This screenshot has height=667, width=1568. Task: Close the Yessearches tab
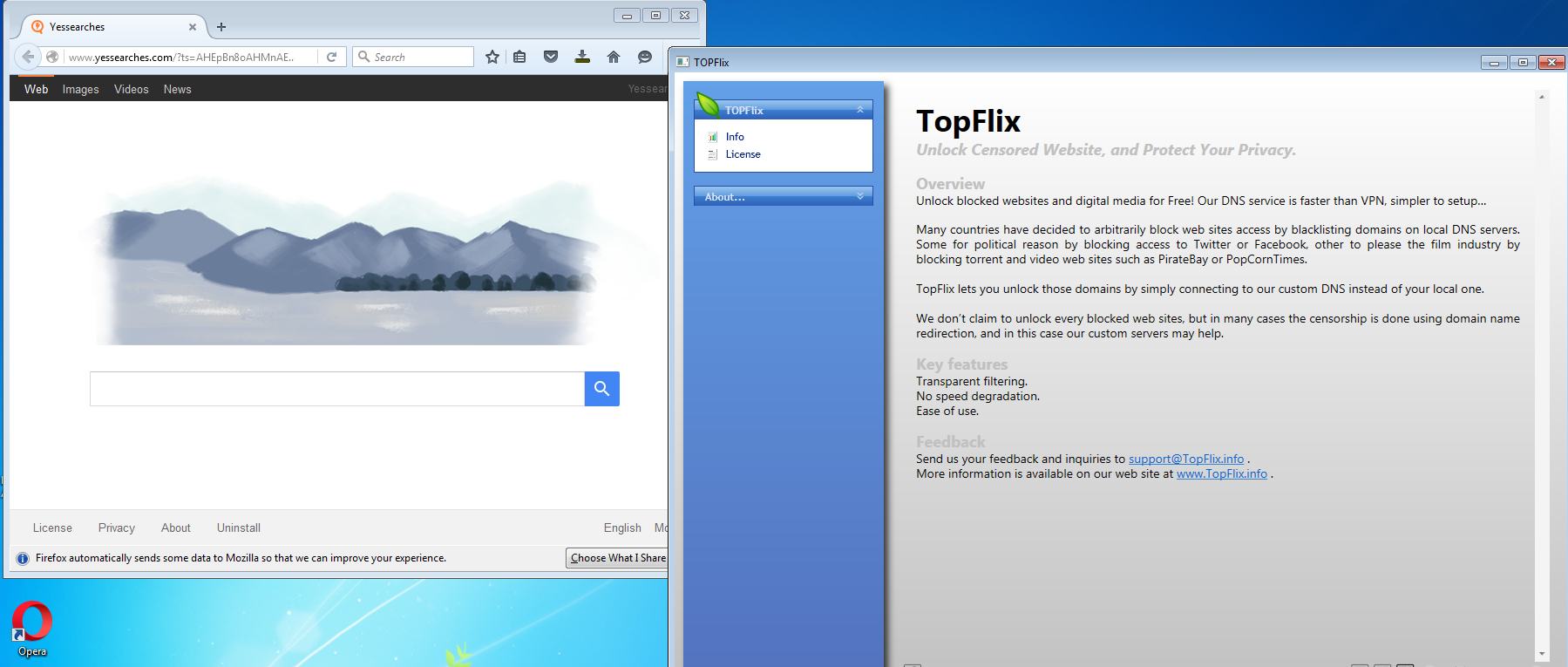(193, 27)
